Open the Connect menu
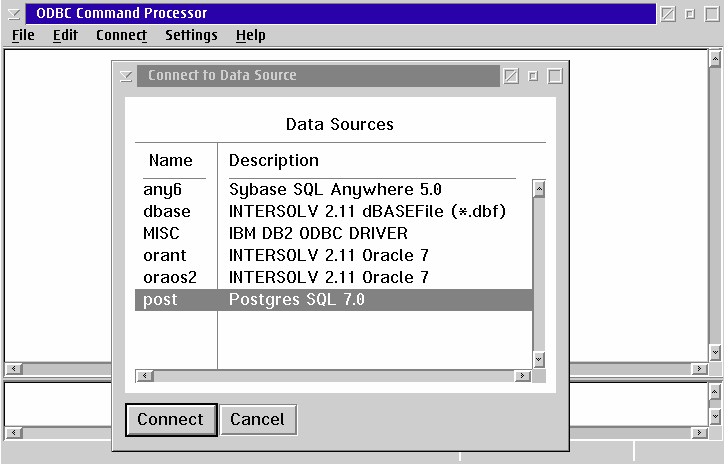724x464 pixels. pyautogui.click(x=121, y=35)
